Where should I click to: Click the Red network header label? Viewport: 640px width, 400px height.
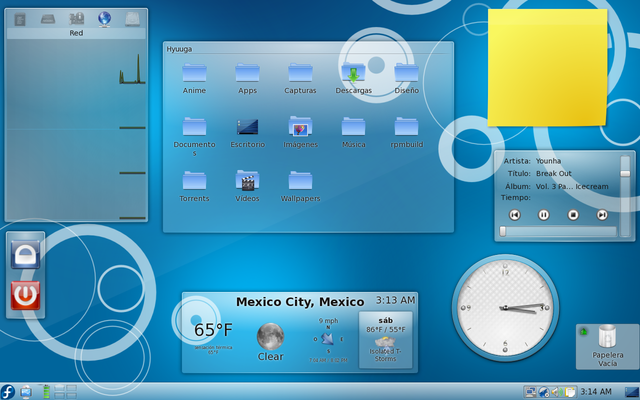pos(76,33)
